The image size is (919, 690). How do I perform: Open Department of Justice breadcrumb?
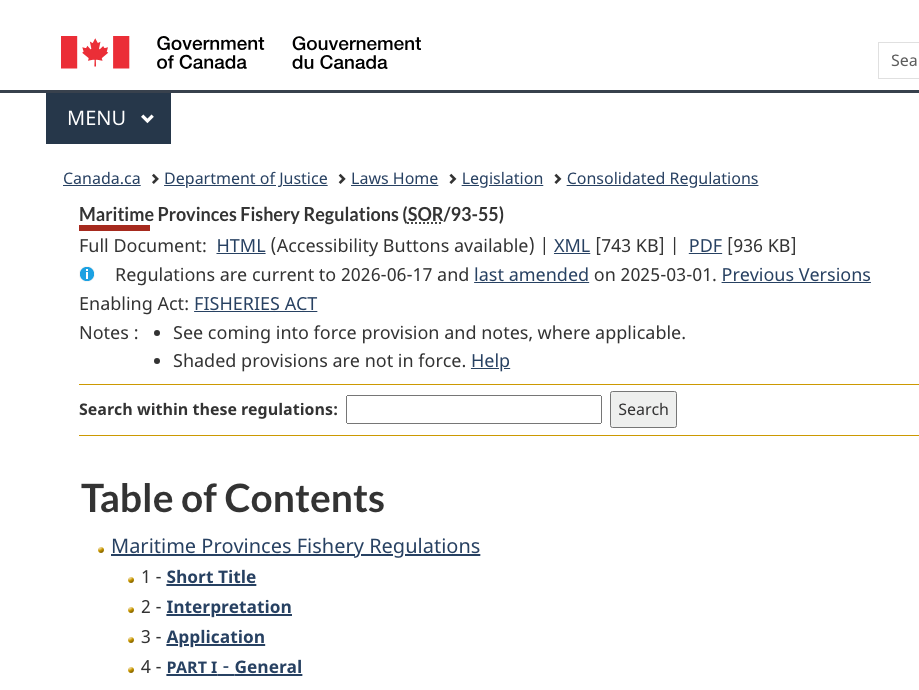[x=246, y=178]
